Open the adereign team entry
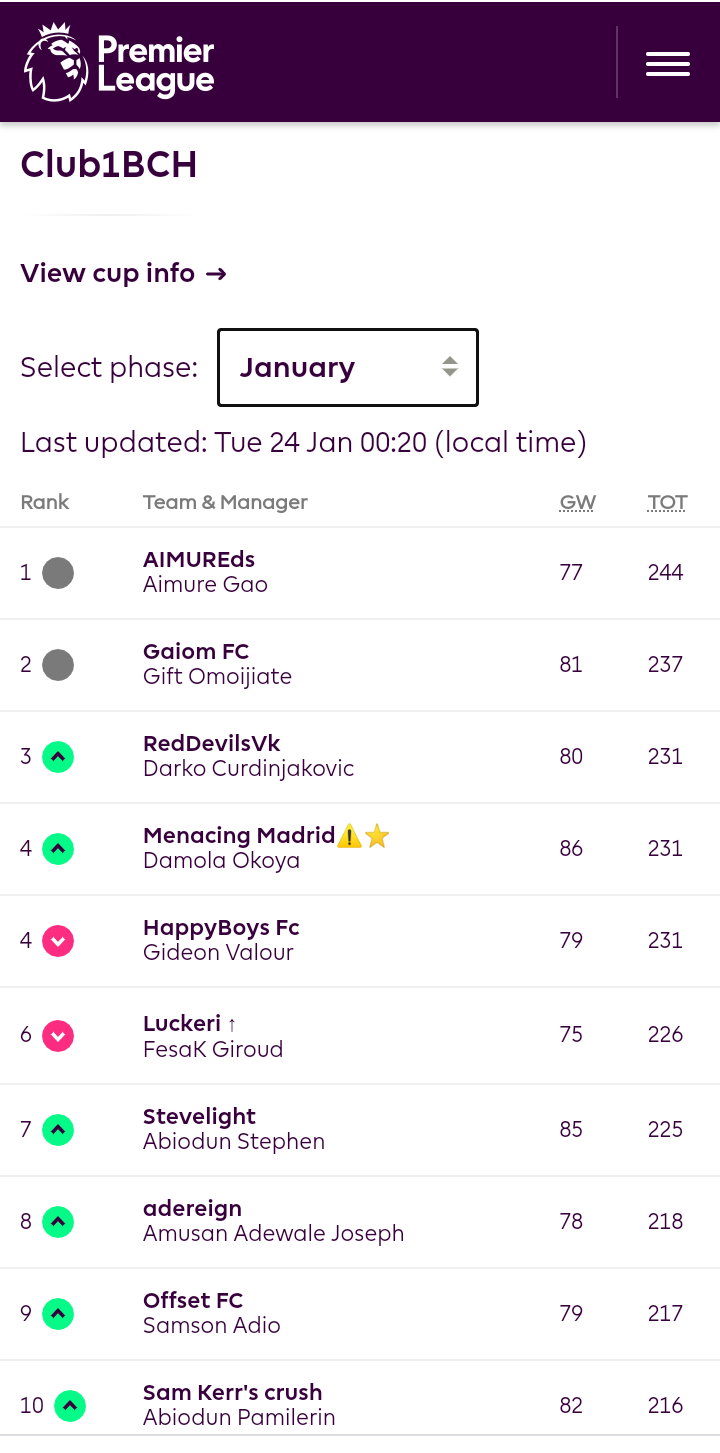Screen dimensions: 720x1453 pyautogui.click(x=192, y=1208)
